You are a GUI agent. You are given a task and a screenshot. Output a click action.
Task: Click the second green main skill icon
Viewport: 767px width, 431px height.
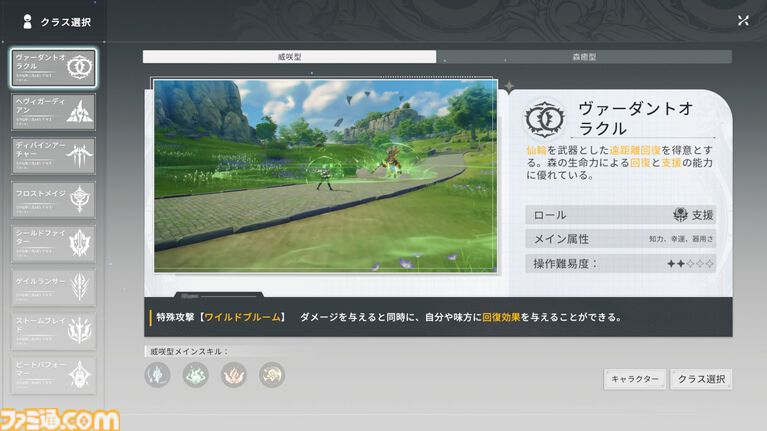point(196,374)
